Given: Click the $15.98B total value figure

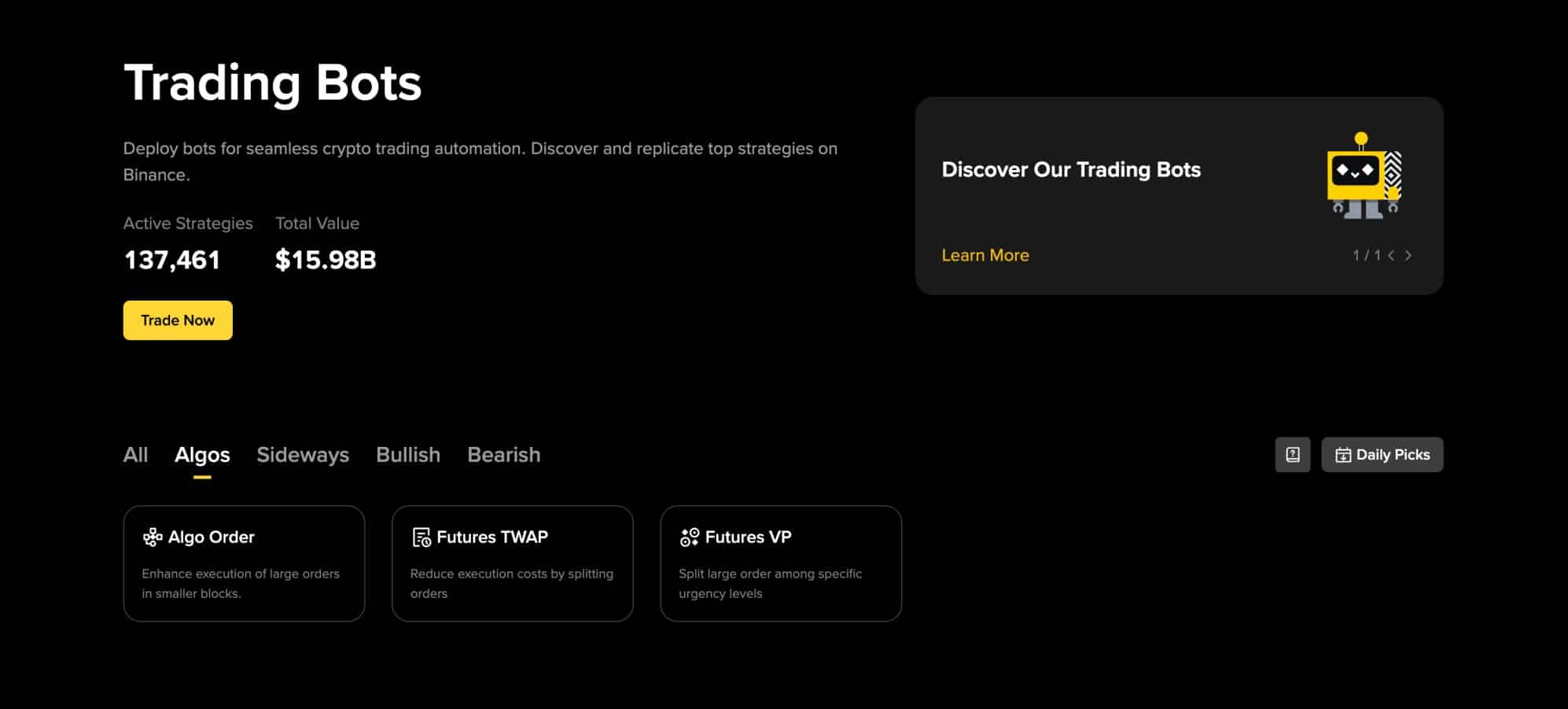Looking at the screenshot, I should pyautogui.click(x=326, y=260).
